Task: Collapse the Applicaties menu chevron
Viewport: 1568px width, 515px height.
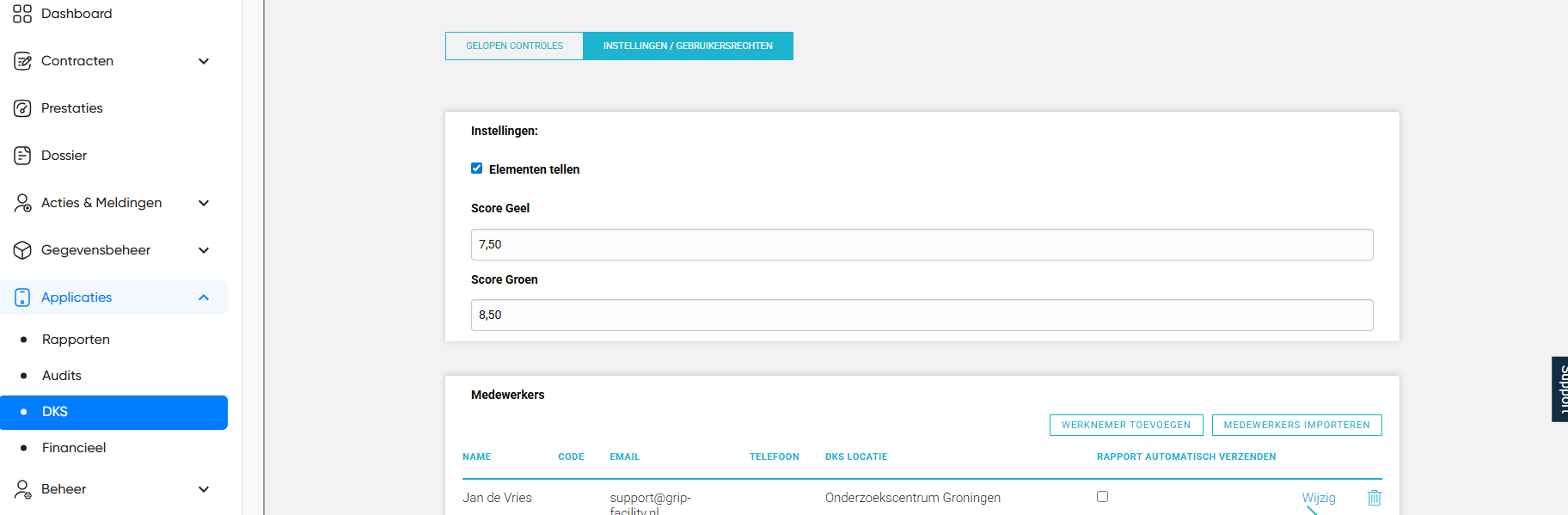Action: coord(204,297)
